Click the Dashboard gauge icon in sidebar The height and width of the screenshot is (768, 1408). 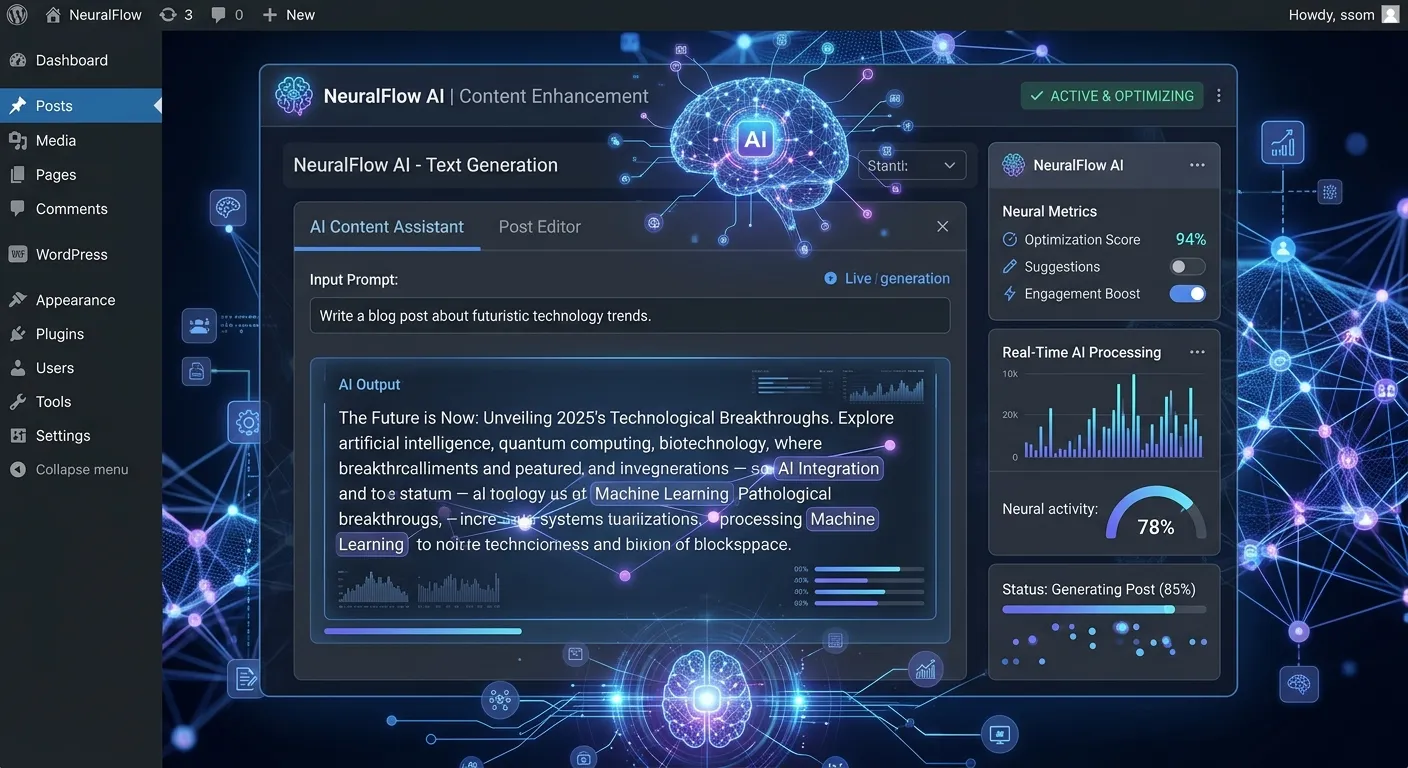point(18,60)
